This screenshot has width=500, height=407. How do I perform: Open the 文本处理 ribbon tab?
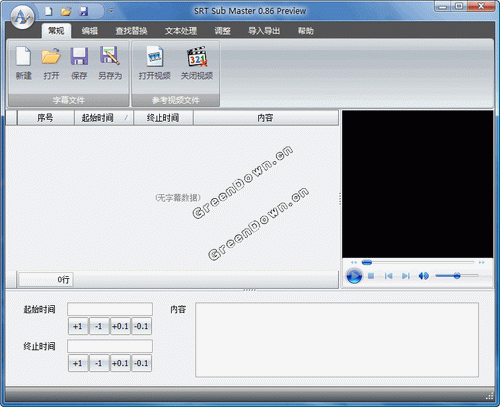point(181,31)
